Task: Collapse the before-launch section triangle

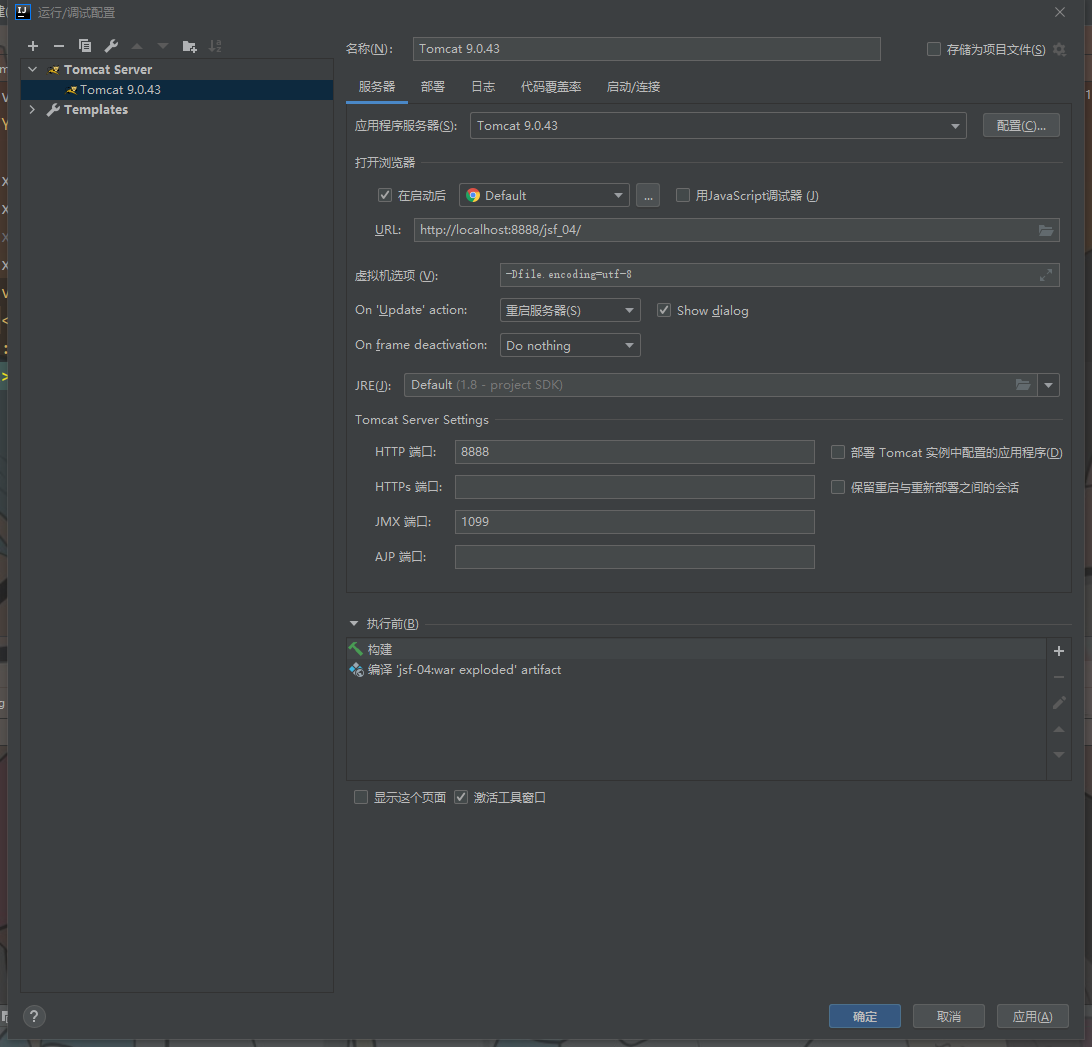Action: pyautogui.click(x=354, y=623)
